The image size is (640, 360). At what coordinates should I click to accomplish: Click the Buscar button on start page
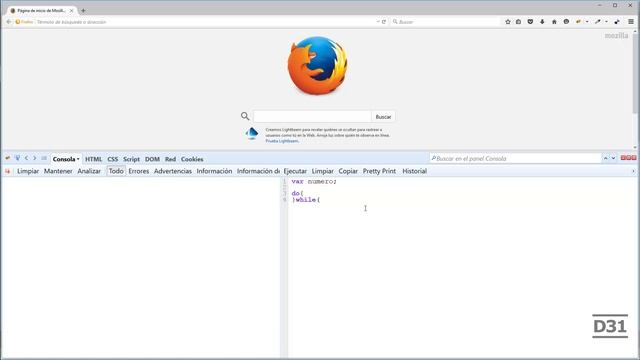383,117
